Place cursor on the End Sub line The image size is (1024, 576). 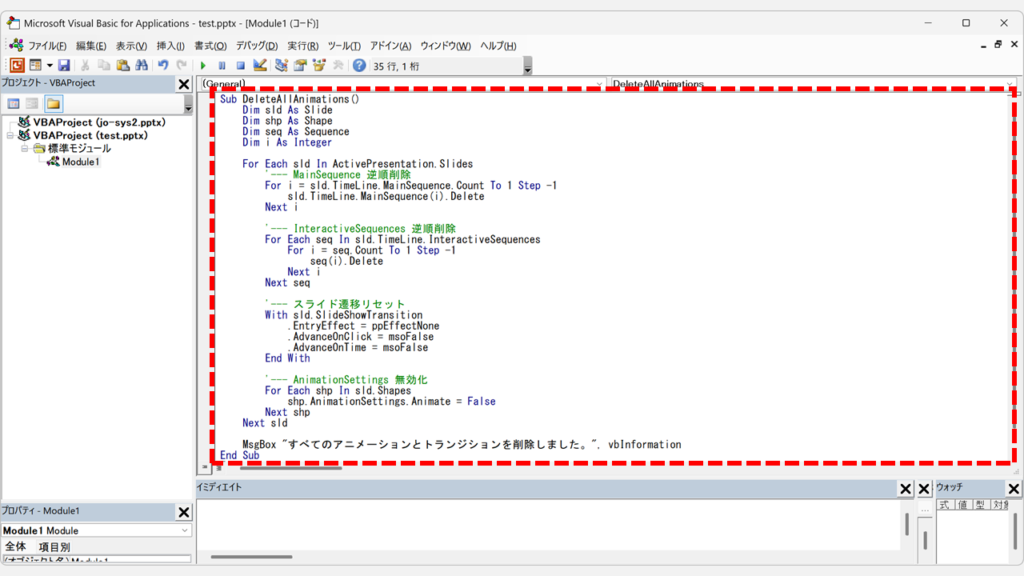tap(240, 455)
